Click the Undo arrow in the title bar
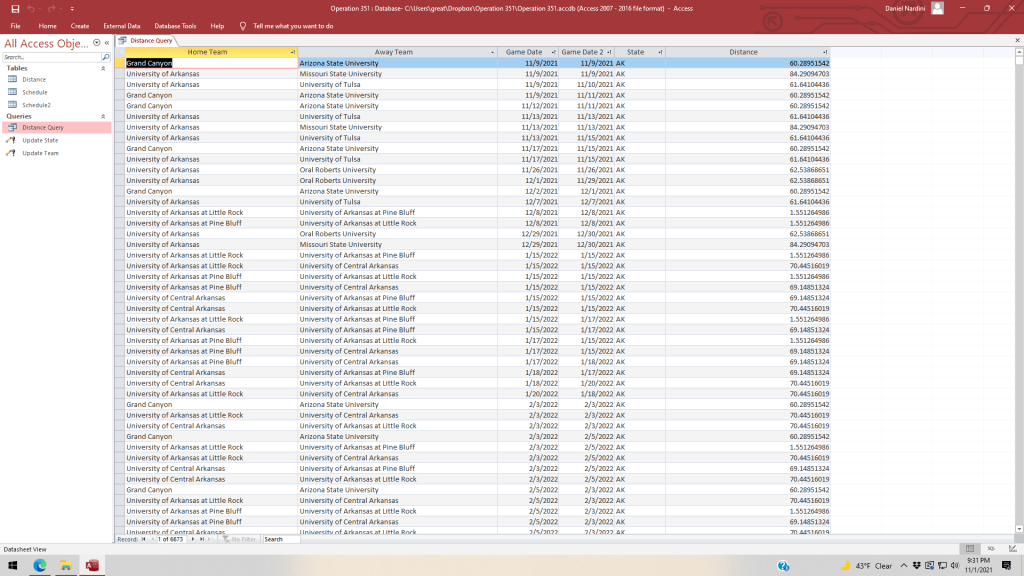Viewport: 1024px width, 576px height. tap(32, 8)
